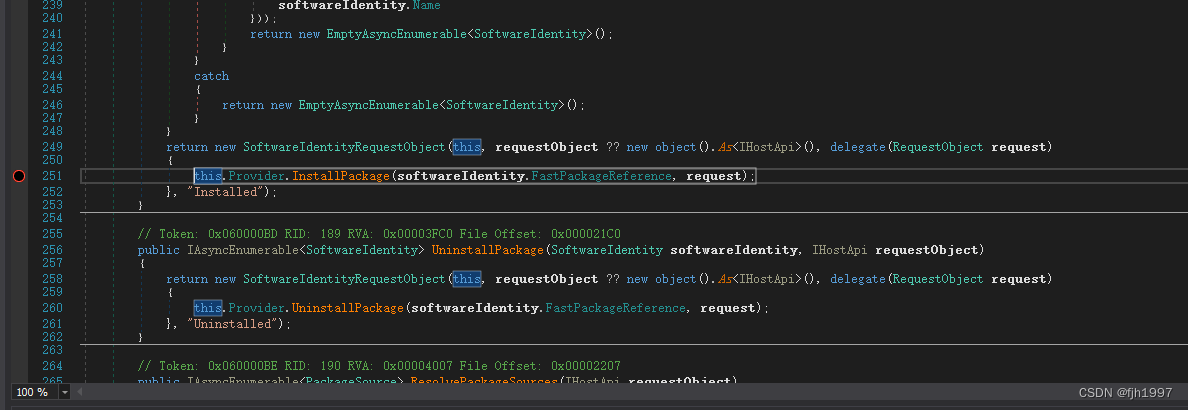Click 'FastPackageReference' on line 251
Image resolution: width=1188 pixels, height=410 pixels.
click(x=601, y=176)
